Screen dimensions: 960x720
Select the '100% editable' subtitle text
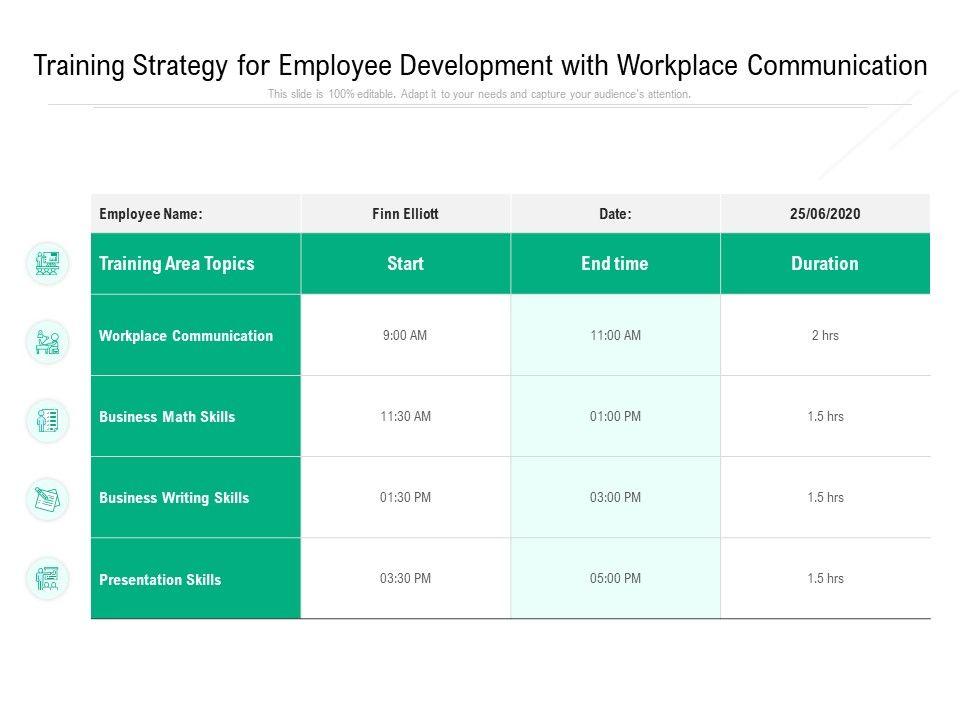pyautogui.click(x=479, y=95)
